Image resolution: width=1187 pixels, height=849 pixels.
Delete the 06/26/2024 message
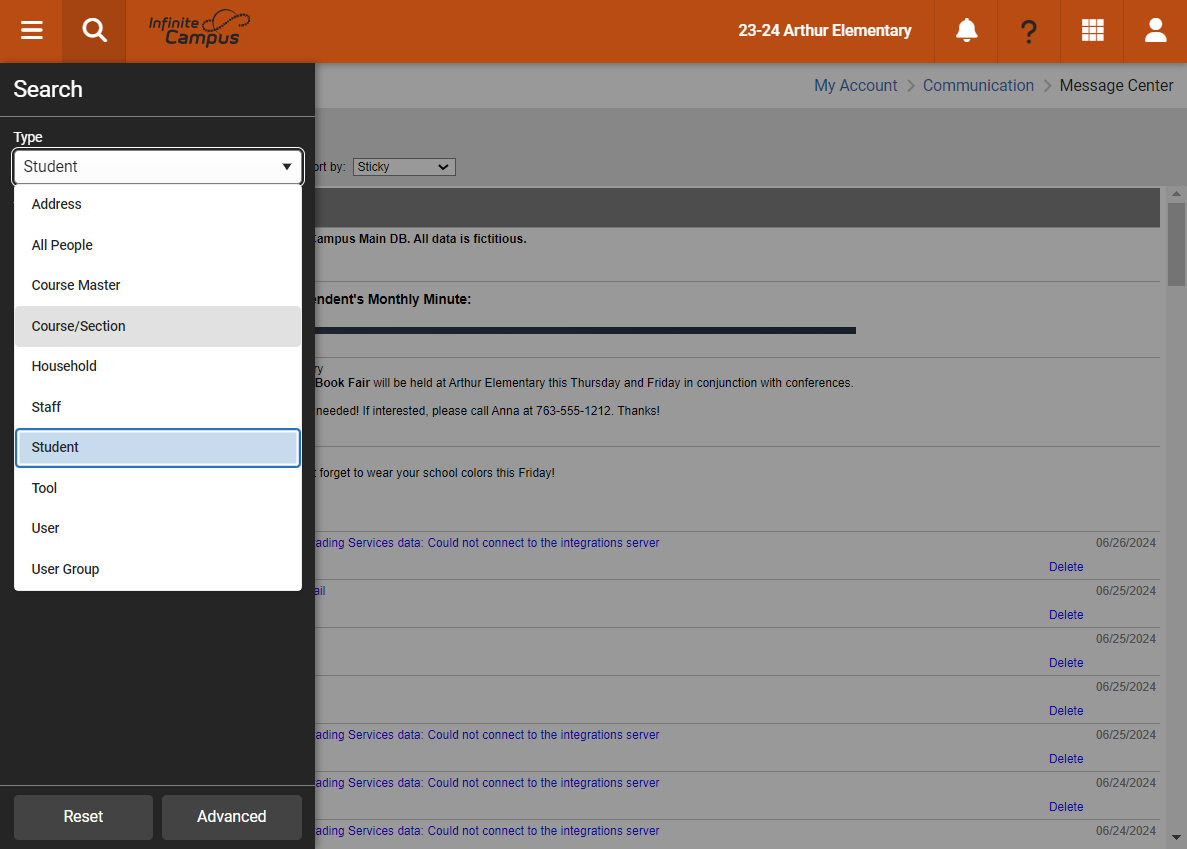point(1066,567)
